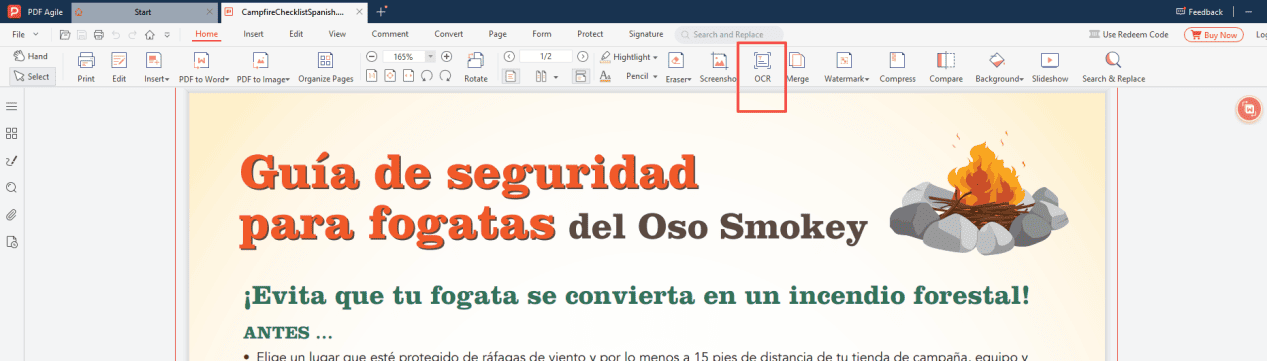Click the orange floating conversion button
The width and height of the screenshot is (1267, 361).
click(x=1248, y=109)
